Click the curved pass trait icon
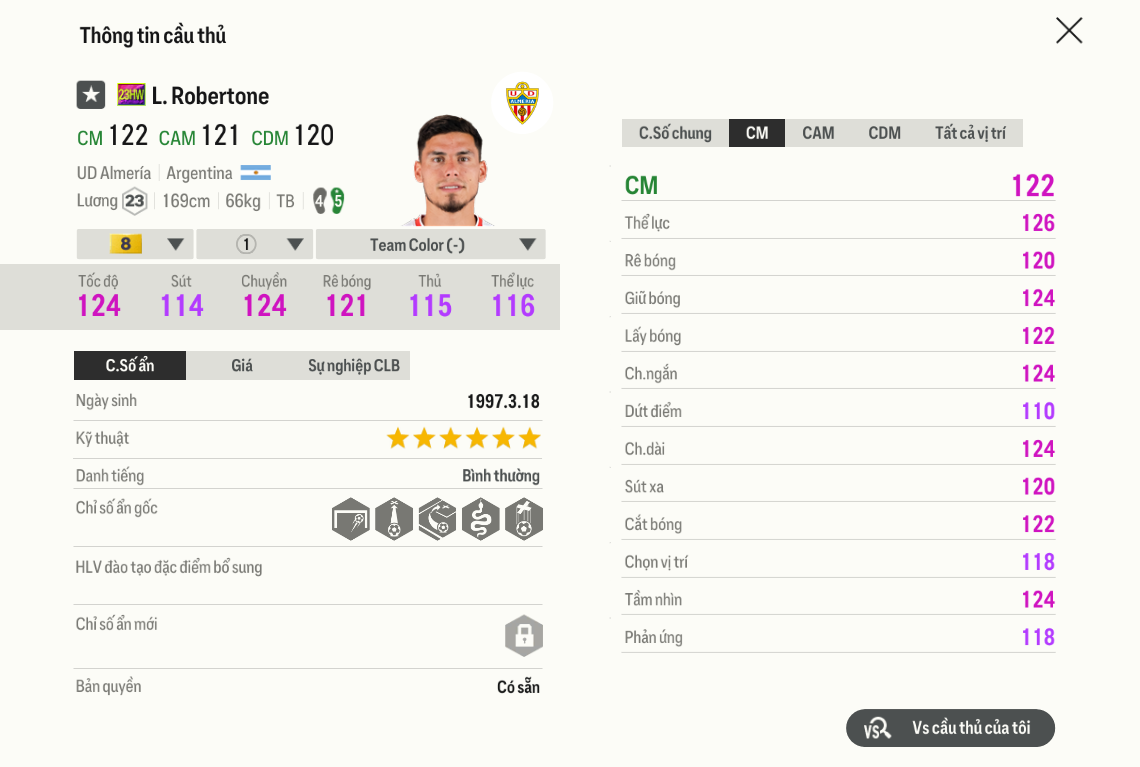1140x767 pixels. [437, 519]
